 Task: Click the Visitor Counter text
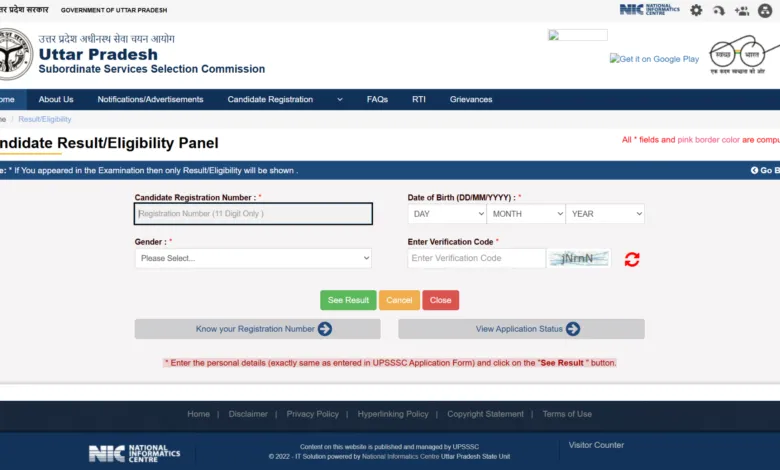tap(596, 445)
